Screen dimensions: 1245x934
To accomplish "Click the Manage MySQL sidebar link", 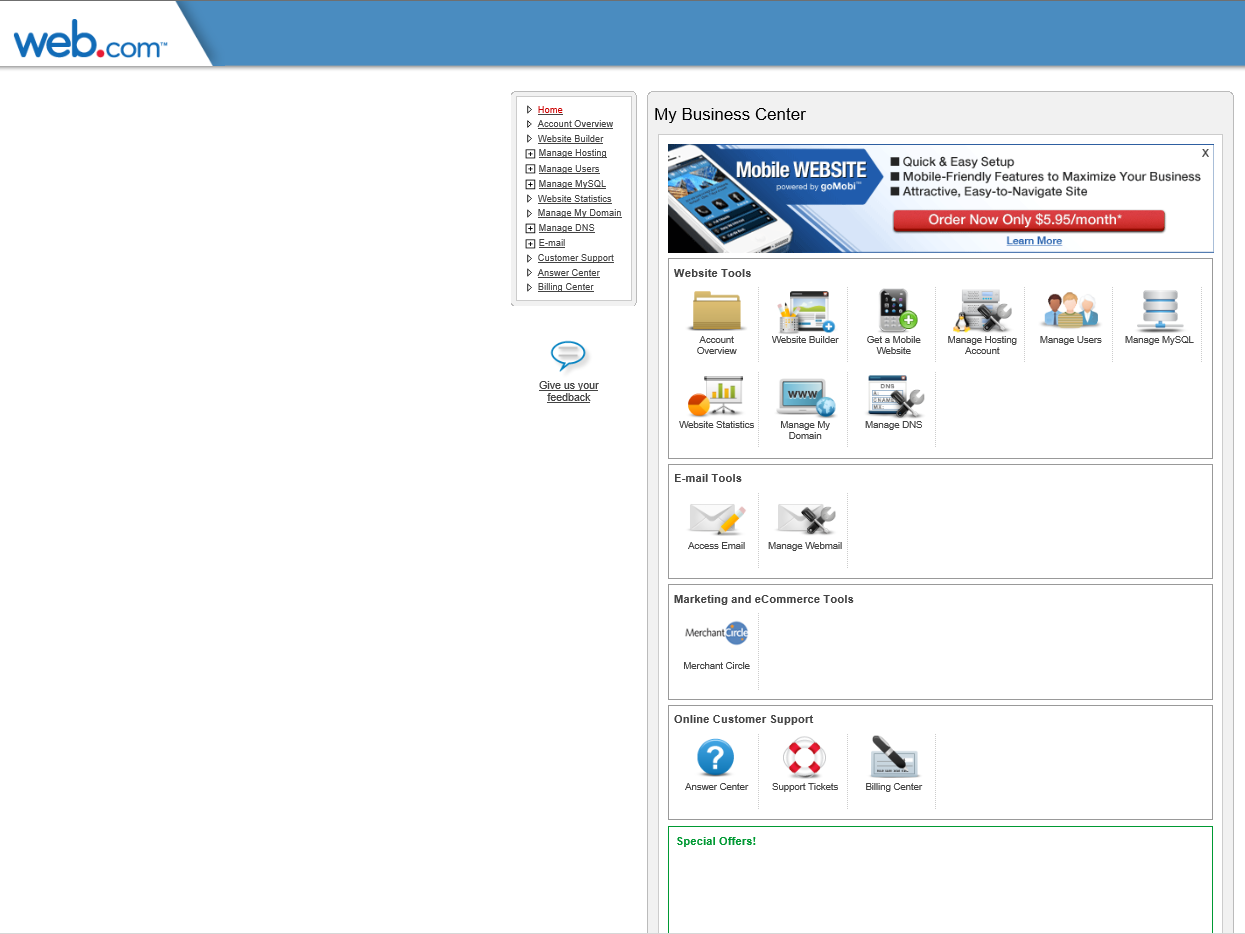I will pos(572,184).
